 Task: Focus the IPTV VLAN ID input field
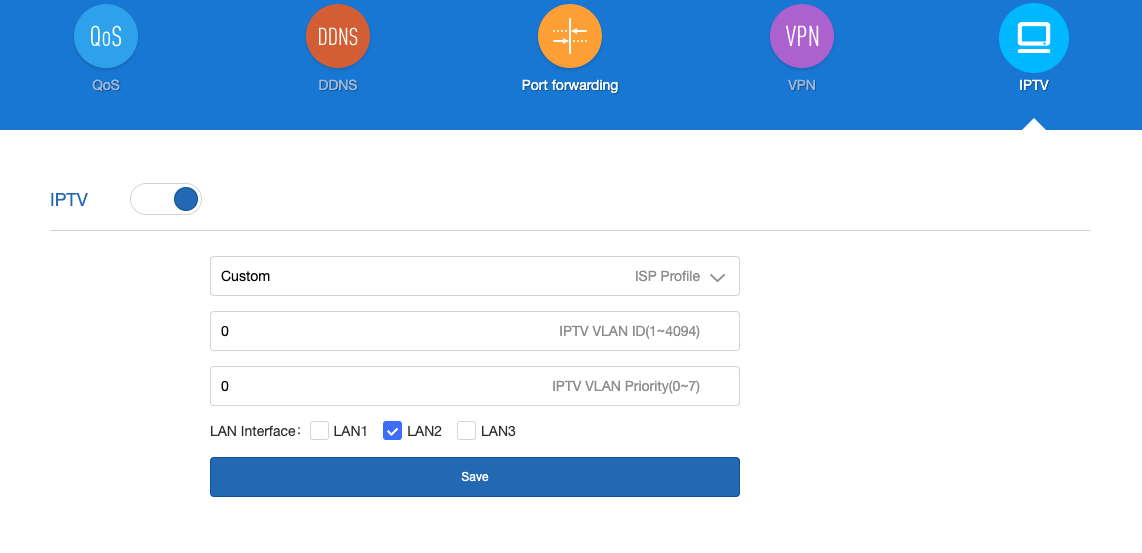click(x=475, y=331)
